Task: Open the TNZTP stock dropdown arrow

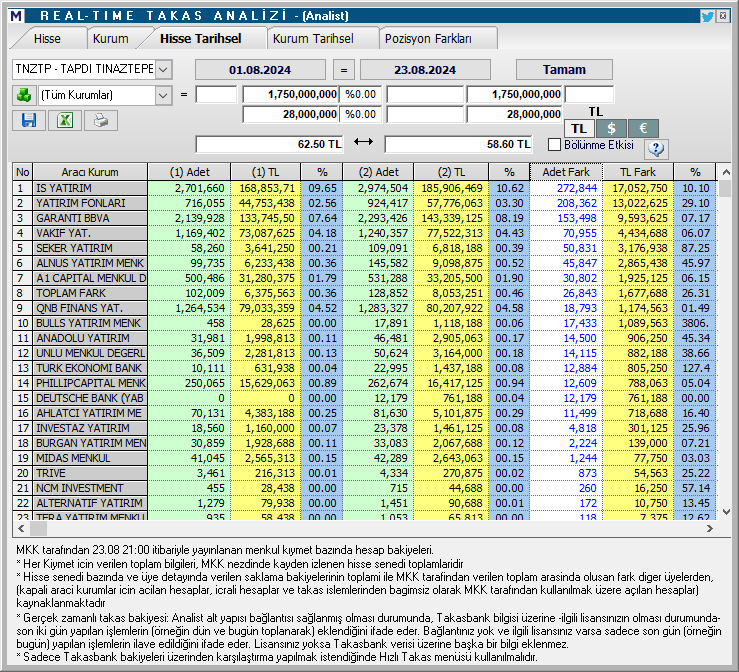Action: 163,70
